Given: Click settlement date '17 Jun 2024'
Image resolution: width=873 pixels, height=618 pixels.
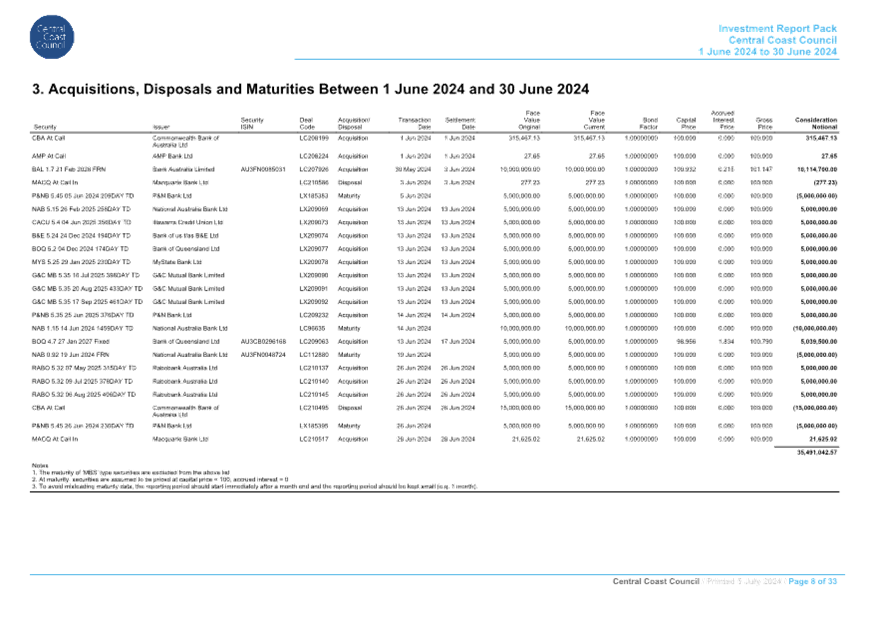Looking at the screenshot, I should [x=458, y=342].
